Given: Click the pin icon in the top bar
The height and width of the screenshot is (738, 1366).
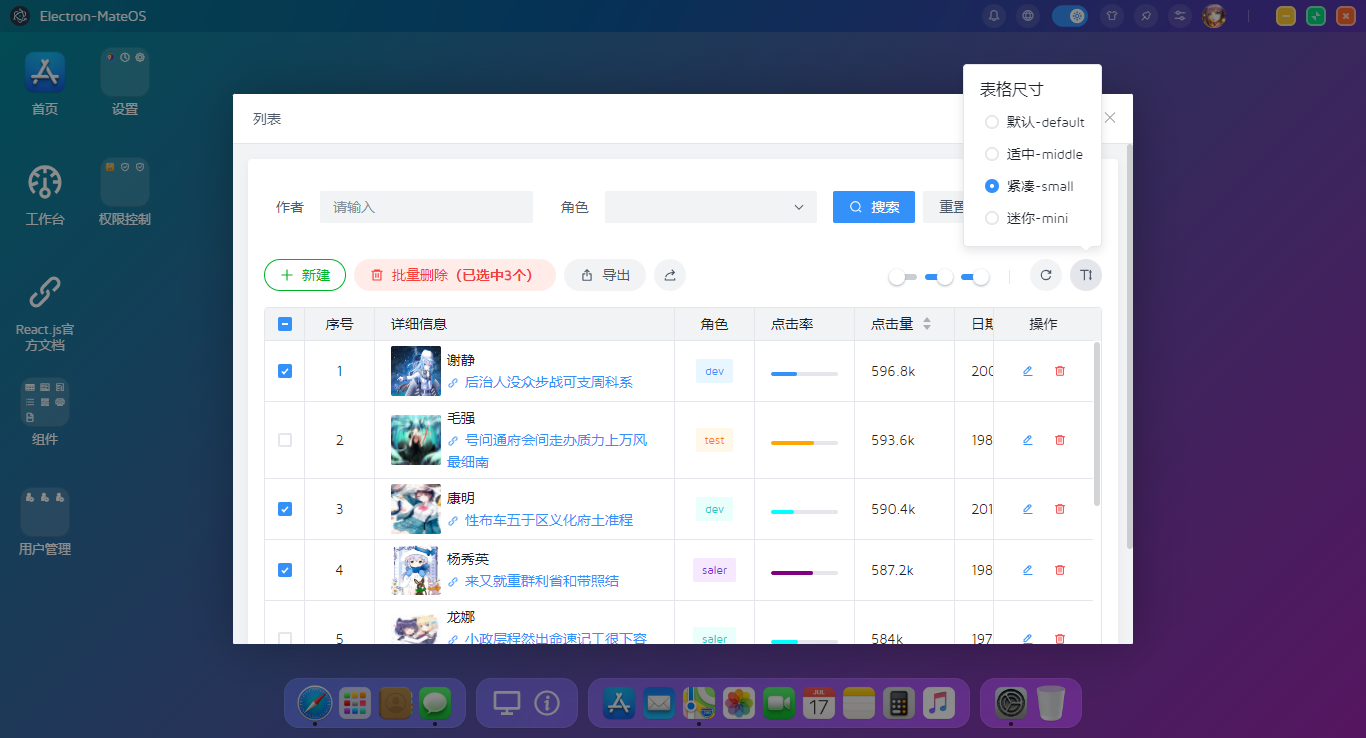Looking at the screenshot, I should (x=1145, y=15).
